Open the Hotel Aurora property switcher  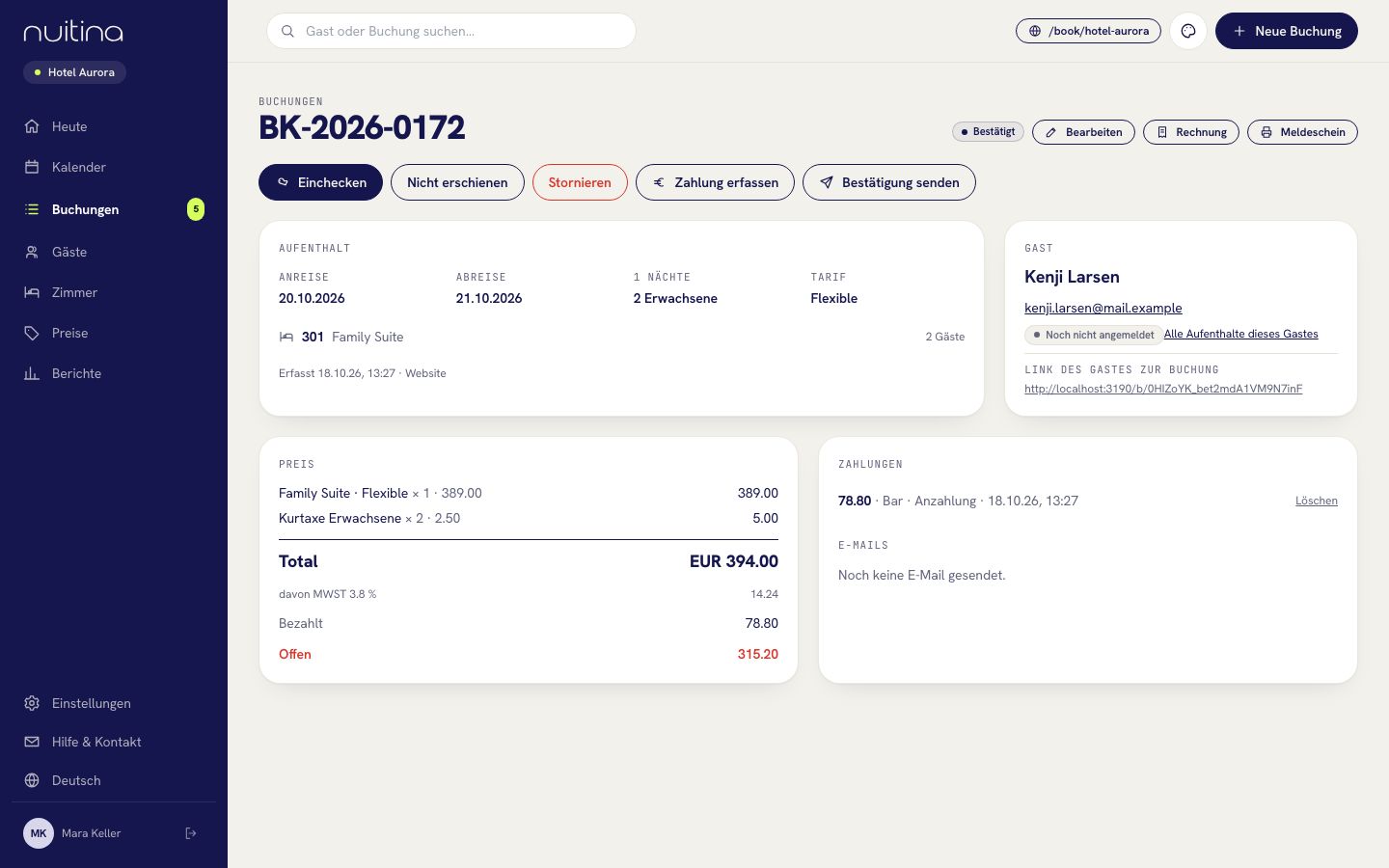pyautogui.click(x=74, y=72)
